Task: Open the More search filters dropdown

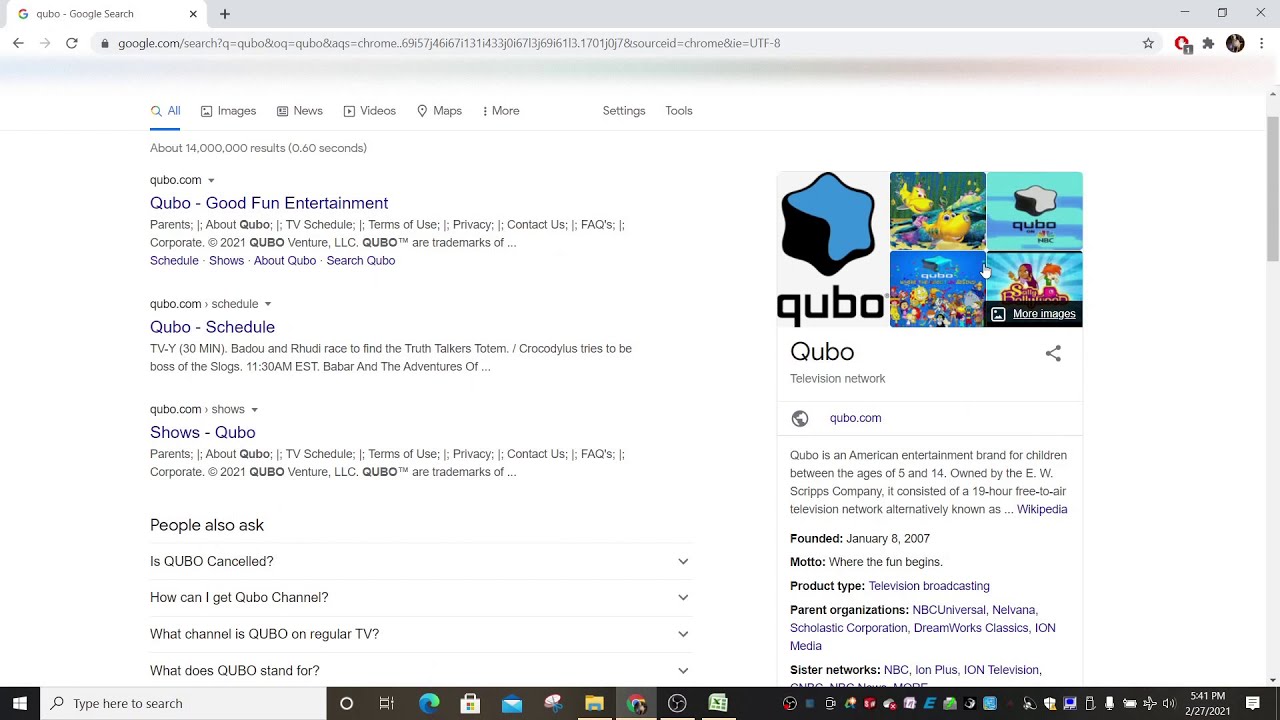Action: pyautogui.click(x=500, y=111)
